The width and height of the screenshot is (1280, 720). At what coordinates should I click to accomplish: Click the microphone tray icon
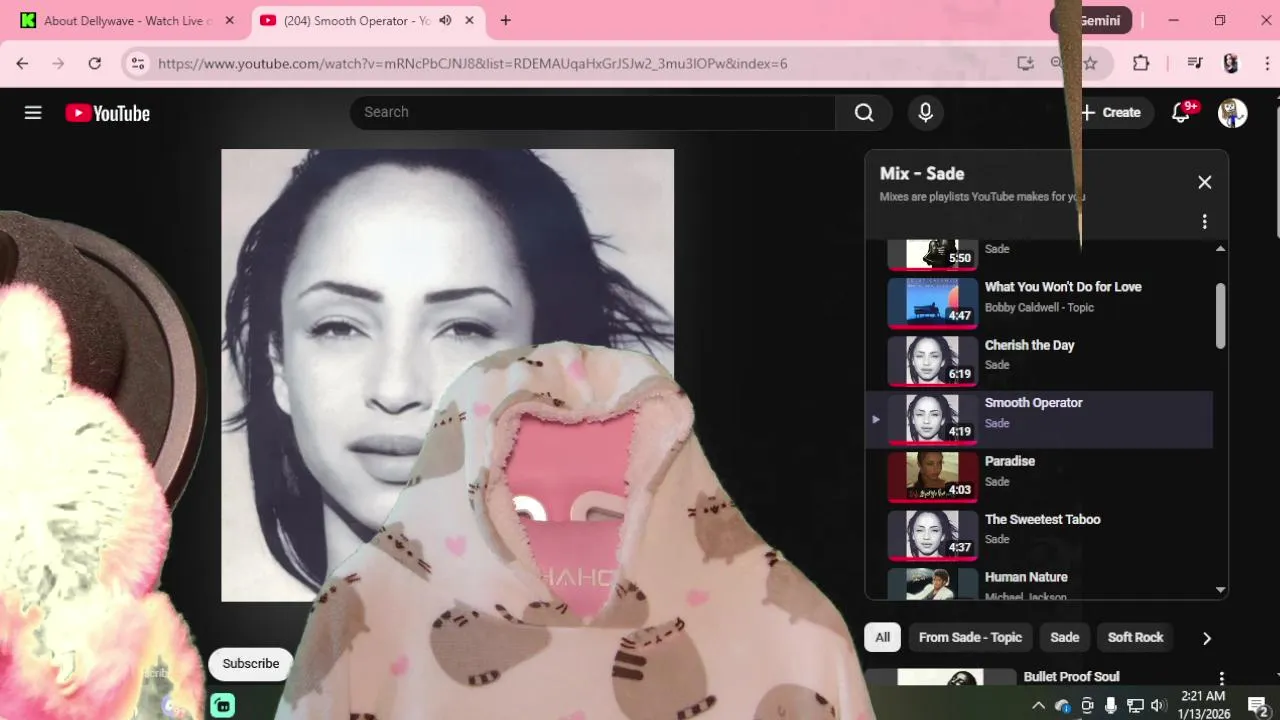[1111, 706]
